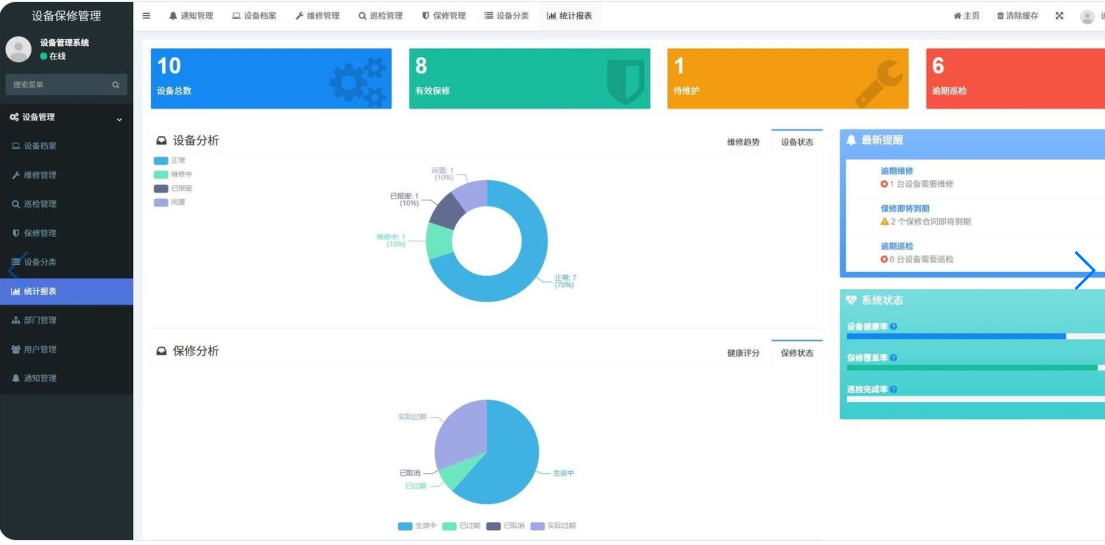Click the hamburger menu toggle icon

pos(146,16)
